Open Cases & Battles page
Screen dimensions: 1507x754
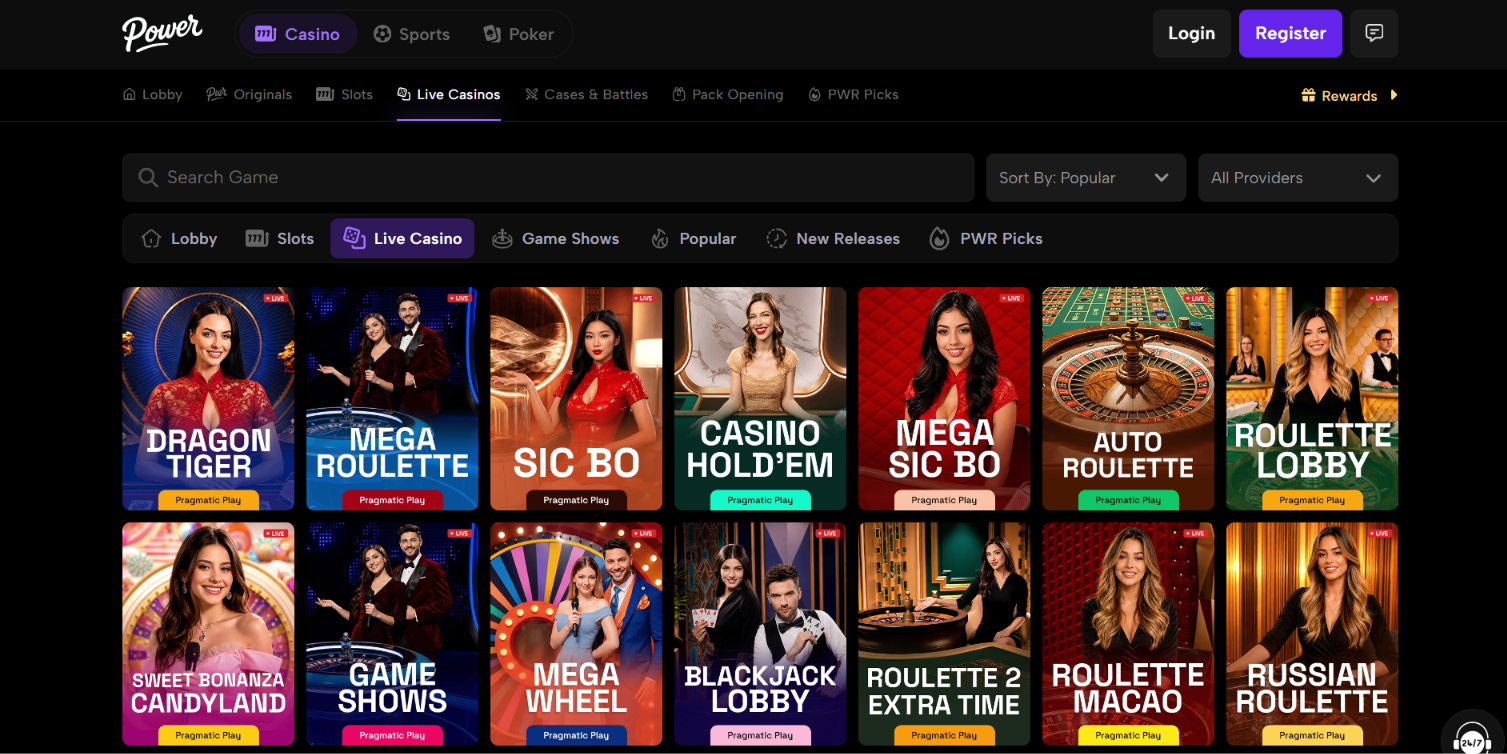click(587, 94)
